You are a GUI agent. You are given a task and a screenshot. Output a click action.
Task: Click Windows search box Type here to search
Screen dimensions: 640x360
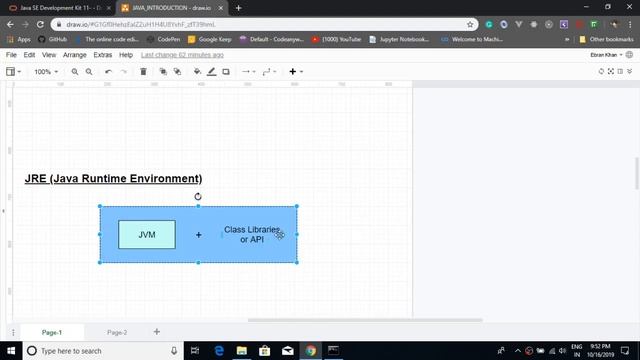click(x=103, y=351)
